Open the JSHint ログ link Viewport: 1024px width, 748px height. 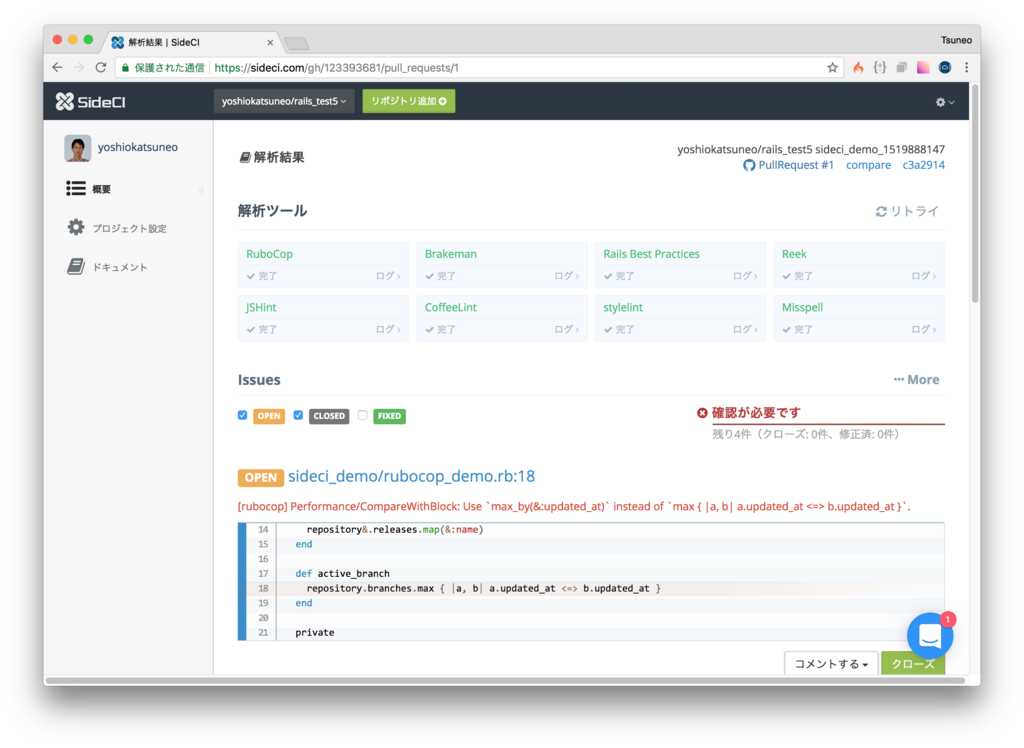point(388,330)
